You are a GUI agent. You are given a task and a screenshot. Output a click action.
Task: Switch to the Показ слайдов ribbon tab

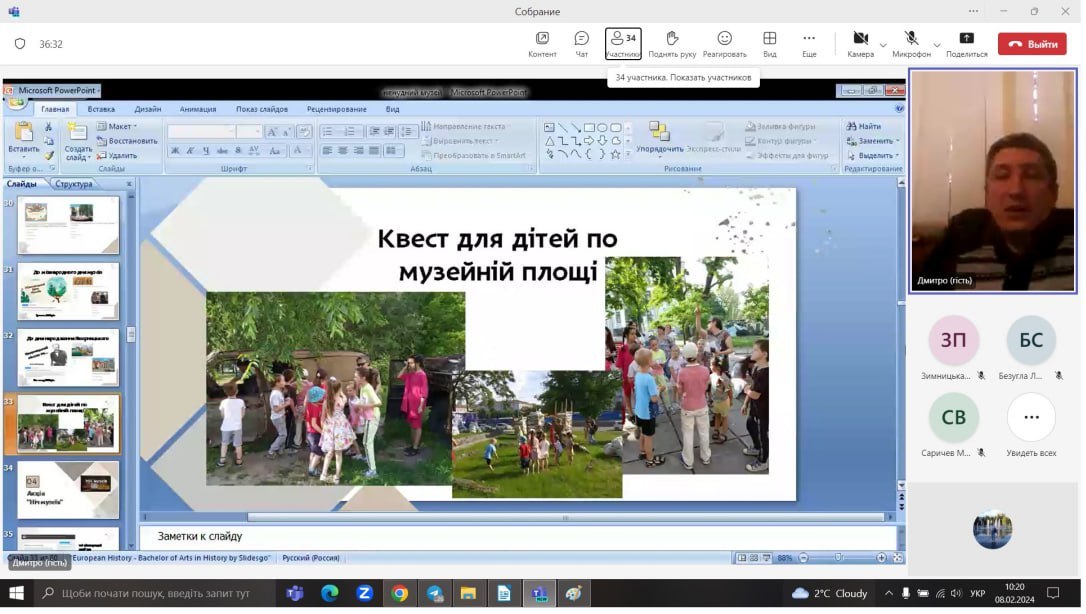[x=262, y=109]
